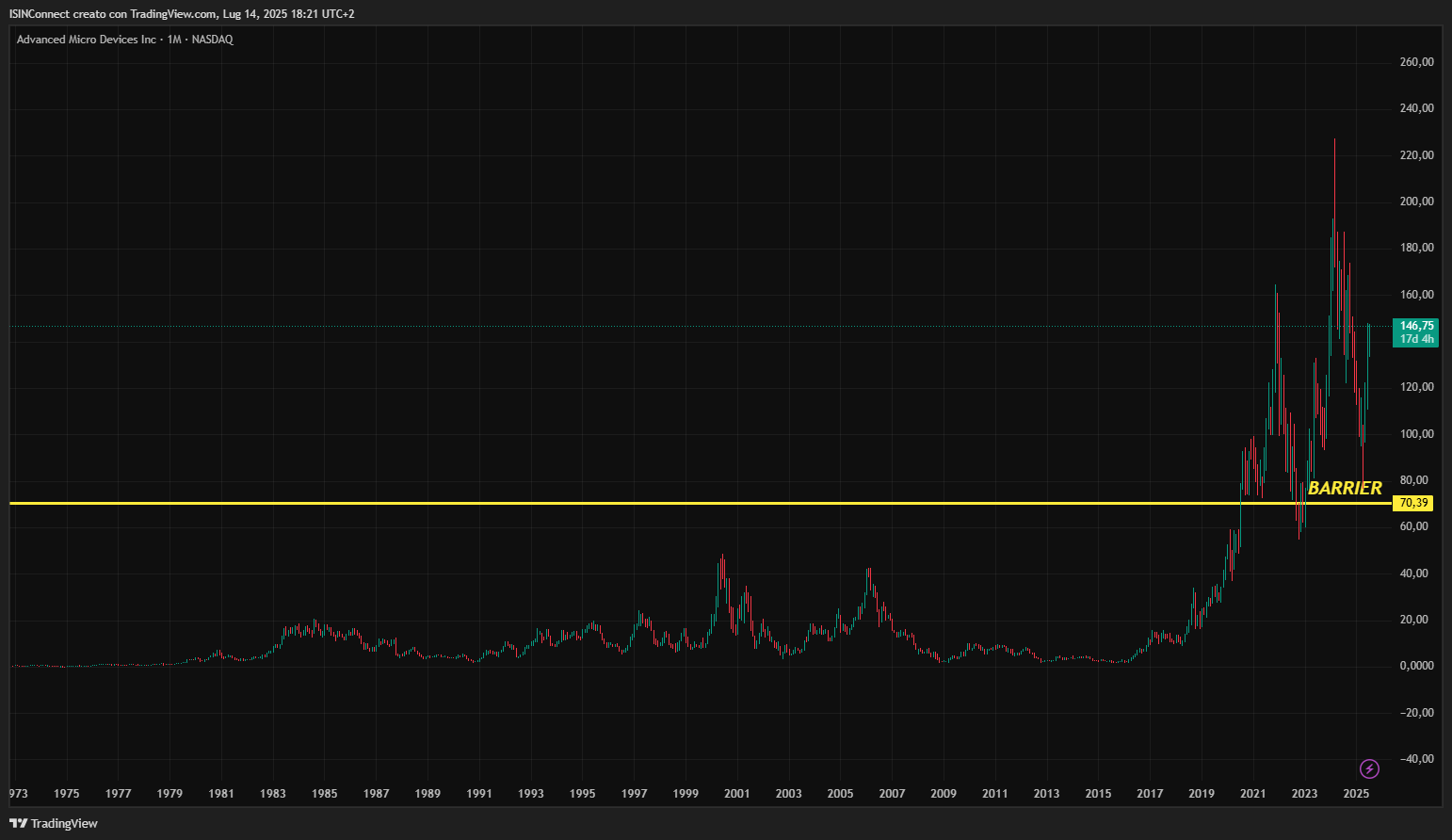The width and height of the screenshot is (1452, 840).
Task: Select the yellow BARRIER text annotation
Action: click(x=1345, y=488)
